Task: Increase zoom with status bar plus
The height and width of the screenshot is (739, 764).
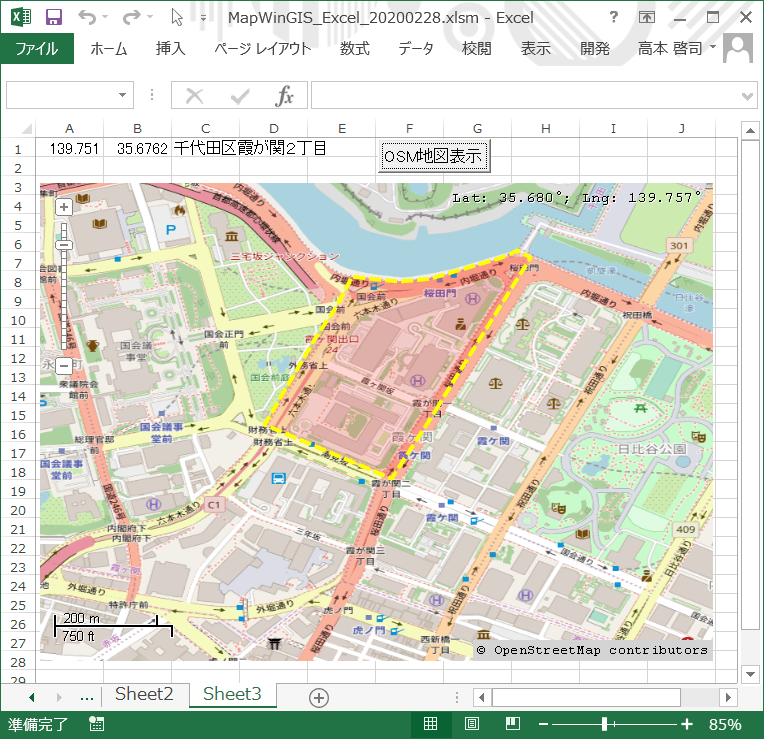Action: 687,724
